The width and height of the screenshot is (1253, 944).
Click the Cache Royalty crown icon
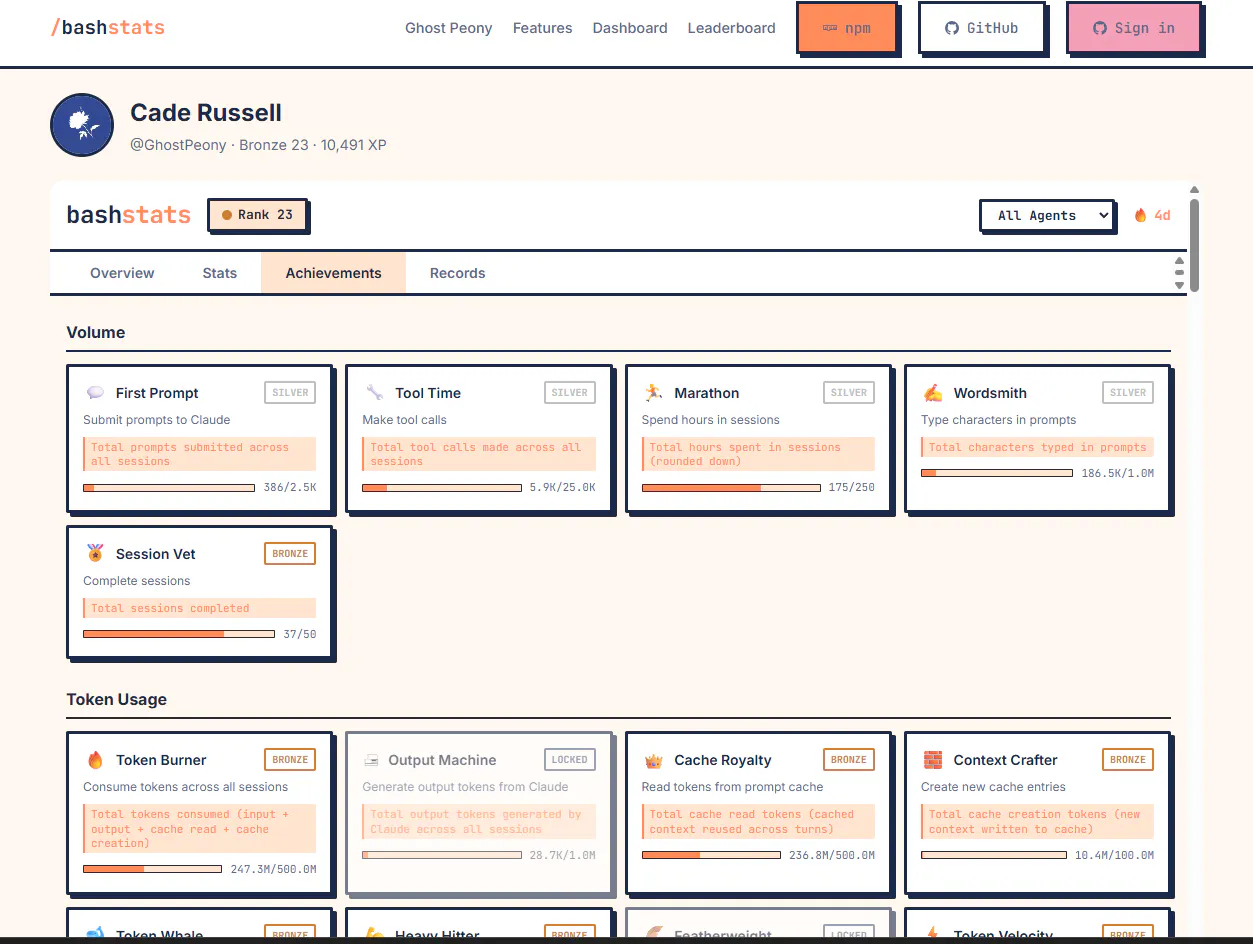pos(653,760)
